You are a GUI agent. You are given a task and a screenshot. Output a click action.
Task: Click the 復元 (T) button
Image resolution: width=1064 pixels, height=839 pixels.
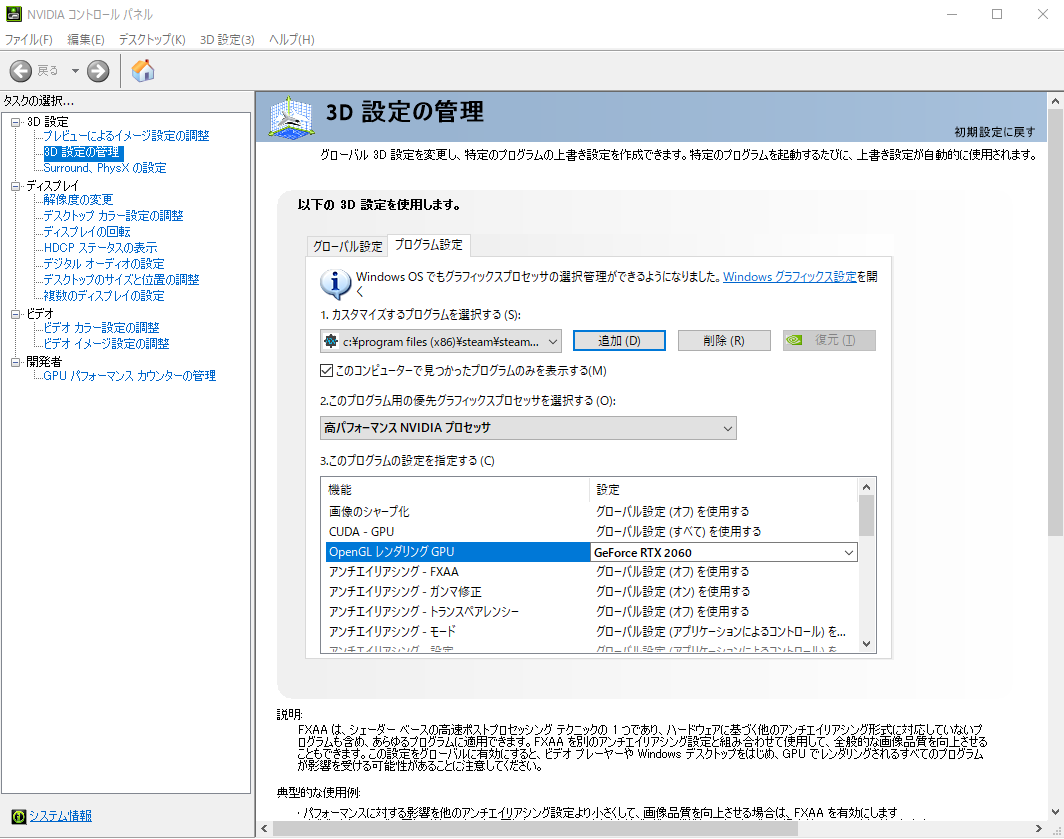click(829, 341)
